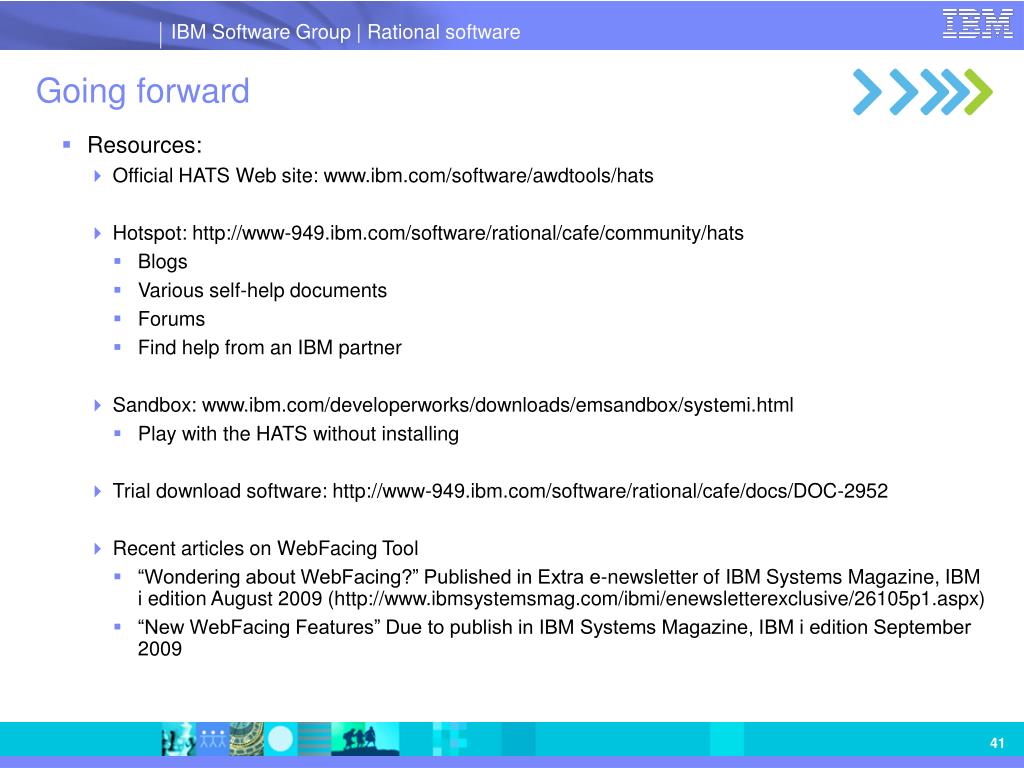
Task: Open the www.ibm.com/software/awdtools/hats URL
Action: (x=488, y=176)
